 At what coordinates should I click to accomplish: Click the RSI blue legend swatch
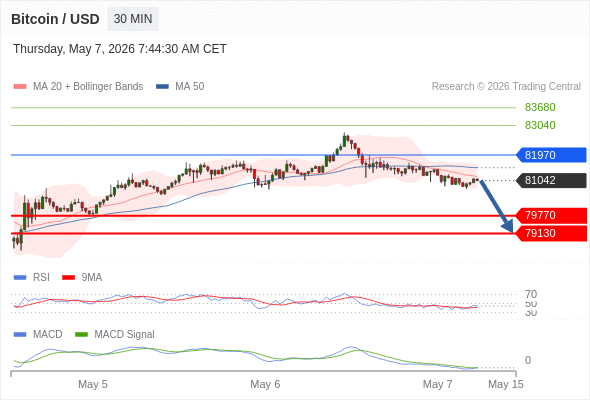tap(20, 278)
